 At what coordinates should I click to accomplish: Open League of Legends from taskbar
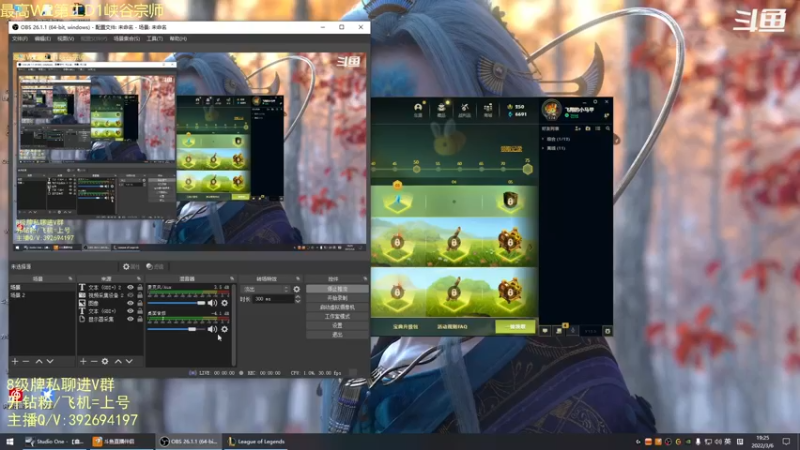256,442
